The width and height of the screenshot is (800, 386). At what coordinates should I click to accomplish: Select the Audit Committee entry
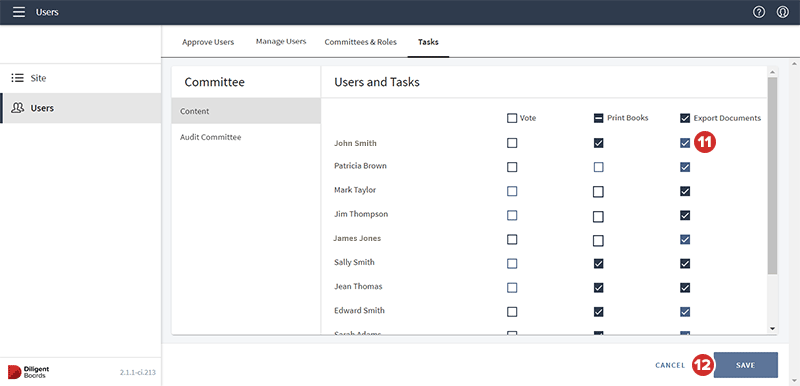click(x=211, y=137)
